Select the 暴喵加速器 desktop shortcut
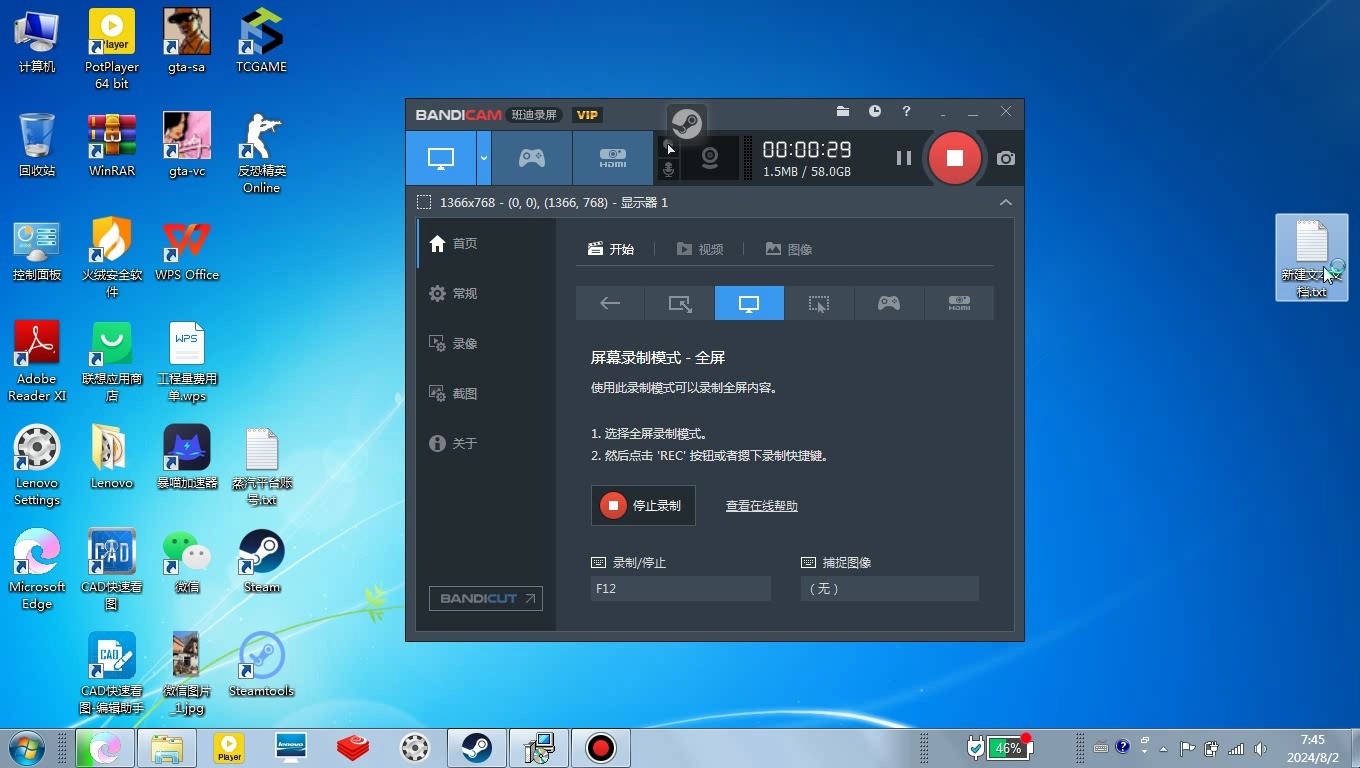1360x768 pixels. (x=187, y=457)
